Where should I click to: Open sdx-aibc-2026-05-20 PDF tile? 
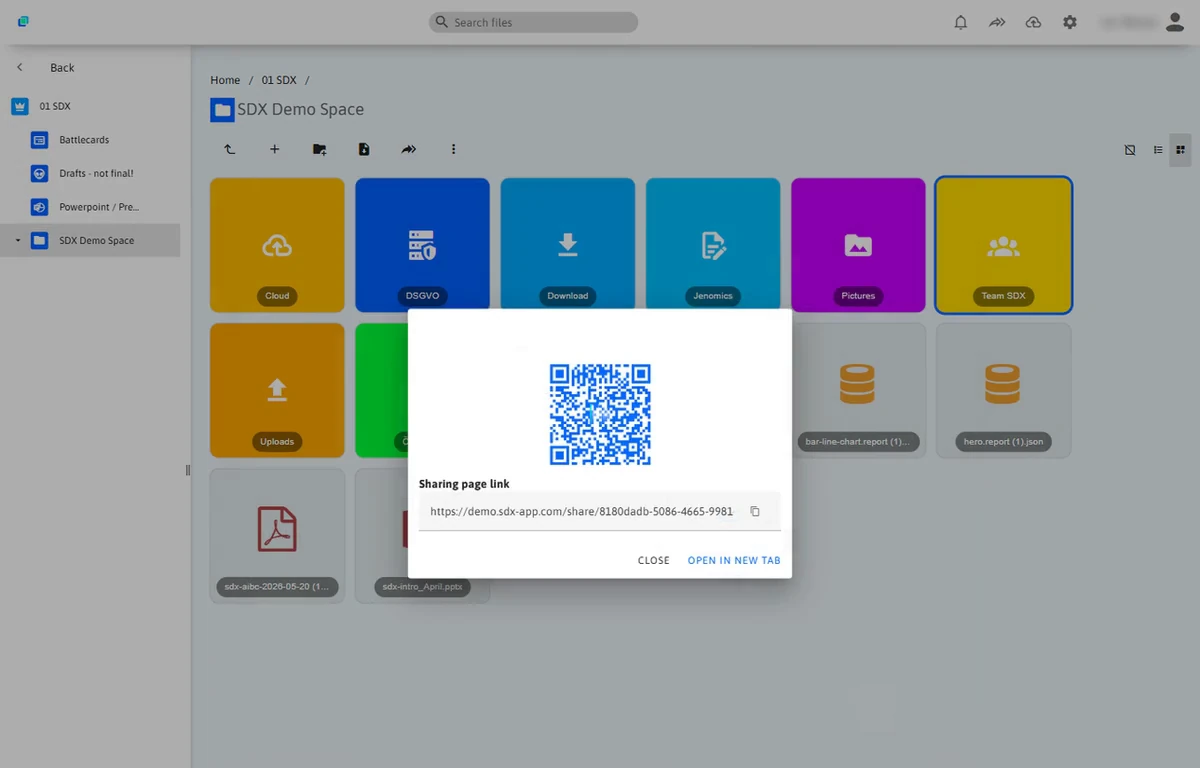point(277,536)
